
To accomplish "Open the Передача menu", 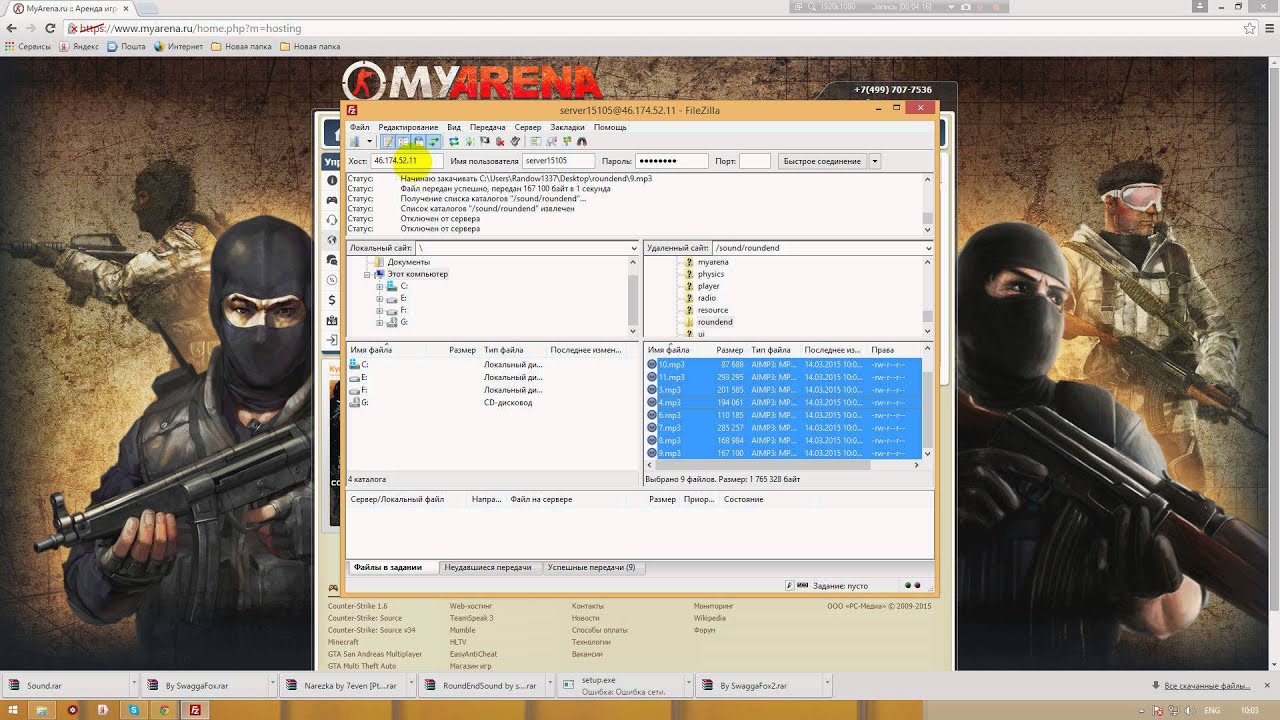I will [x=488, y=127].
